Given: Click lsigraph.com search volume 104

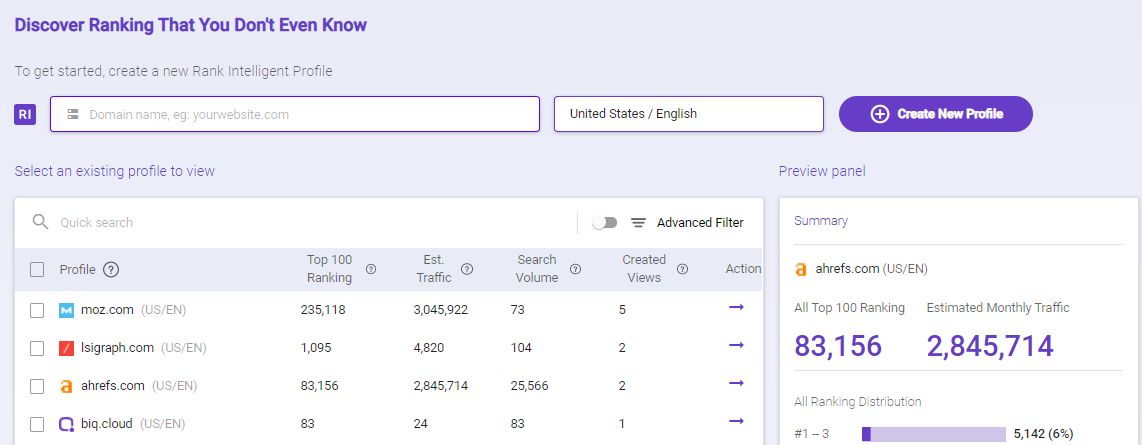Looking at the screenshot, I should (x=521, y=348).
